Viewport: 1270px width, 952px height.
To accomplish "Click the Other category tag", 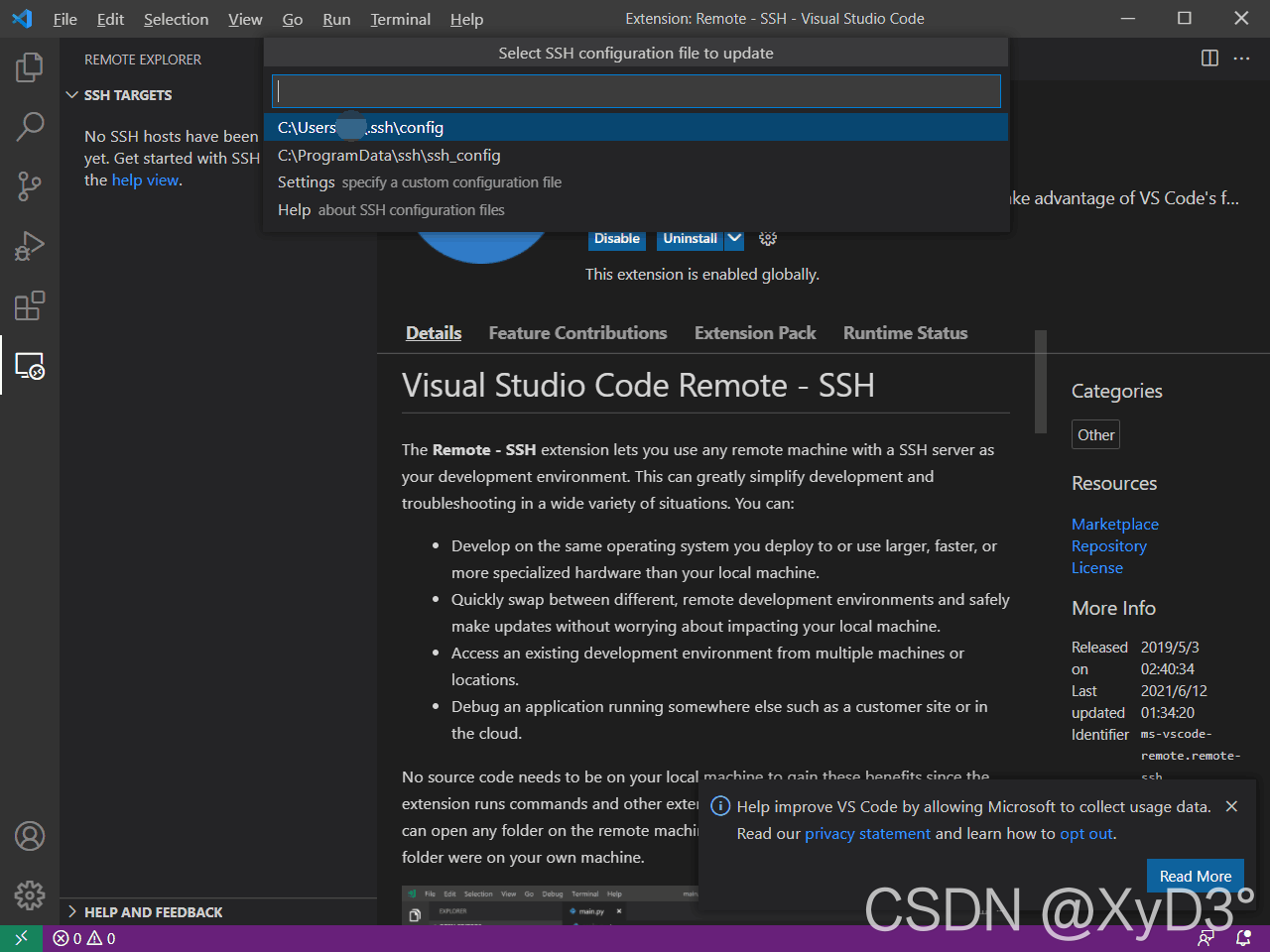I will point(1096,434).
